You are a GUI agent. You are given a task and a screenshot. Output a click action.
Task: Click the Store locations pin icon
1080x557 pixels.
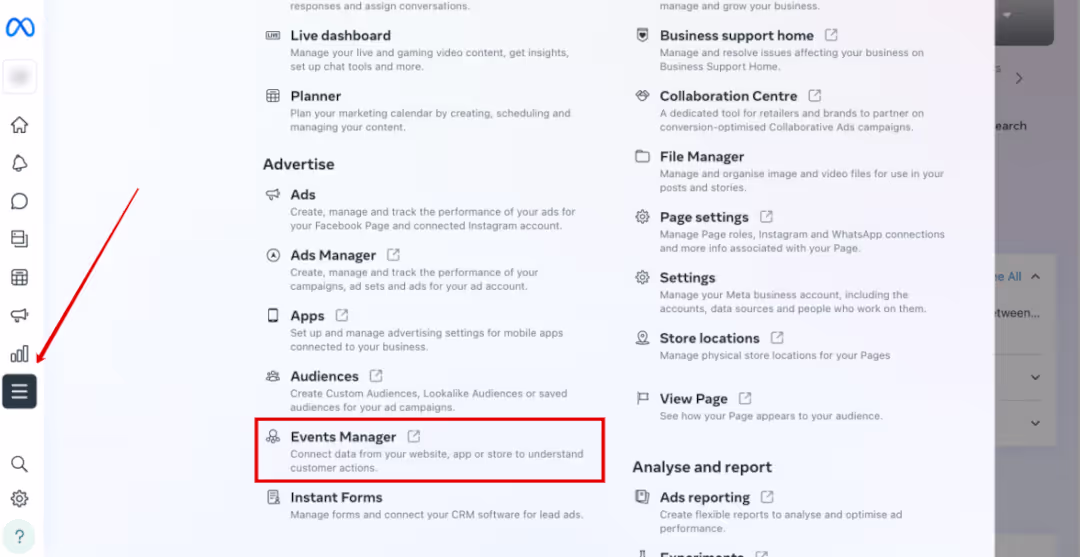click(643, 338)
